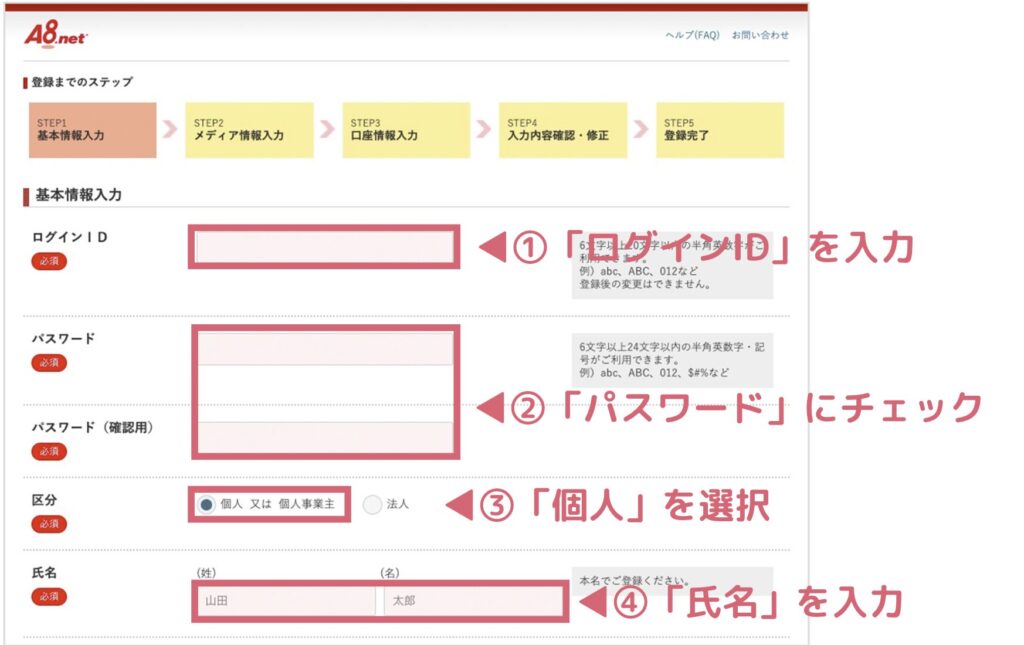Screen dimensions: 1024x645
Task: Click the 必須 badge under 区分
Action: coord(49,523)
